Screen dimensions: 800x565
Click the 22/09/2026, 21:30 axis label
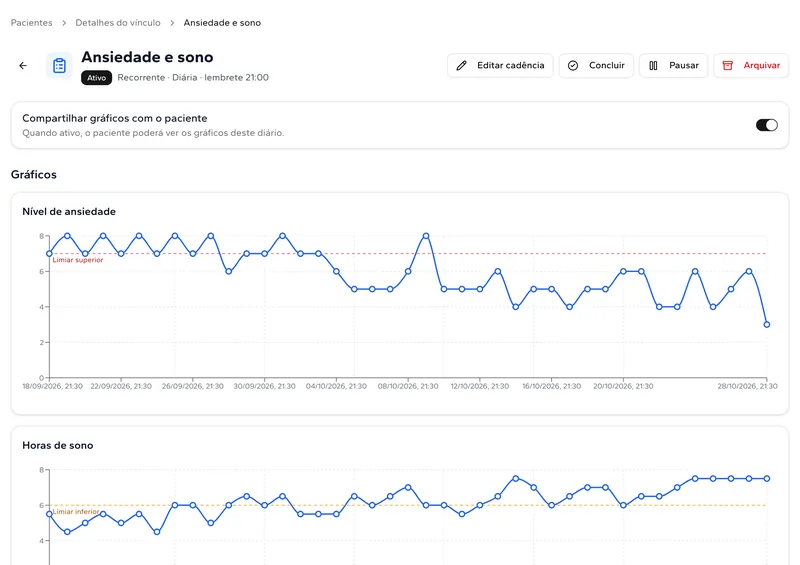click(x=121, y=386)
